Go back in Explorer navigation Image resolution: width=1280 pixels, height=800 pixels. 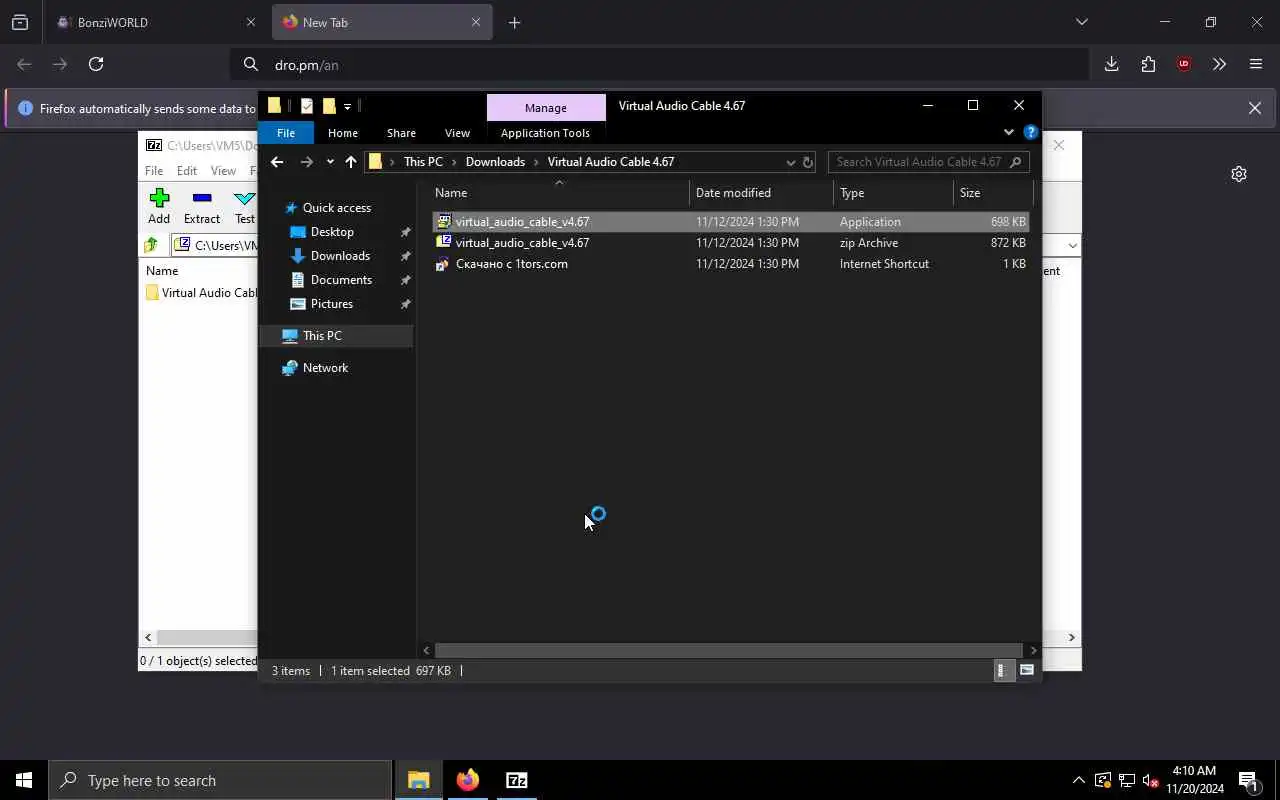tap(277, 162)
